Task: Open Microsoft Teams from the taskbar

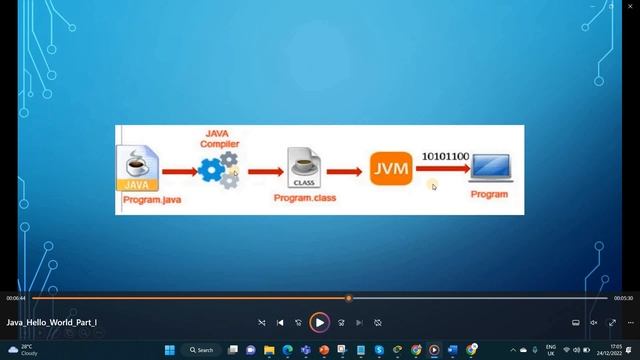Action: (306, 350)
